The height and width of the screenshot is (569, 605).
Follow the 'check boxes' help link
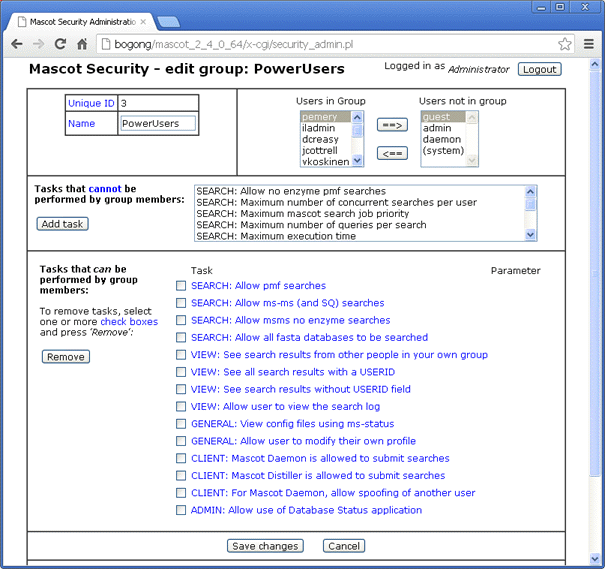[129, 322]
